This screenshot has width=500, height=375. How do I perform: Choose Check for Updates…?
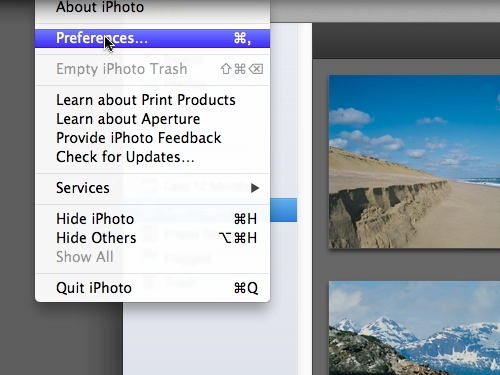click(x=152, y=157)
